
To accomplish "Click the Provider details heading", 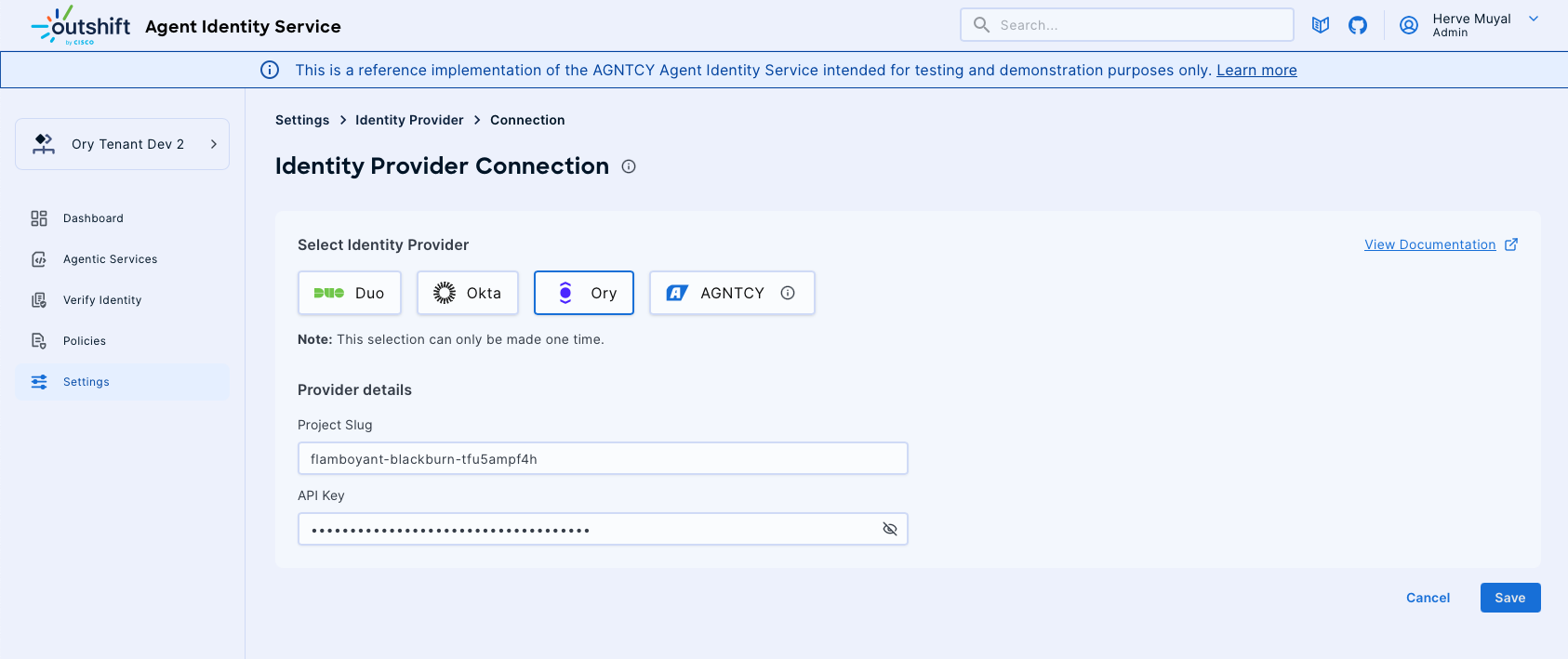I will coord(354,389).
